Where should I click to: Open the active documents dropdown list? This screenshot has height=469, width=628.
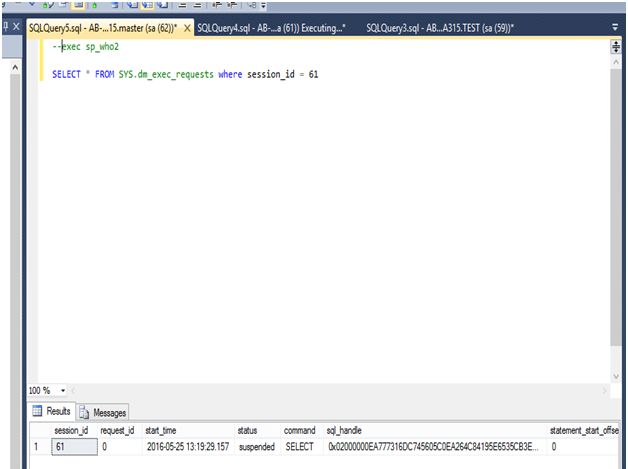coord(615,27)
